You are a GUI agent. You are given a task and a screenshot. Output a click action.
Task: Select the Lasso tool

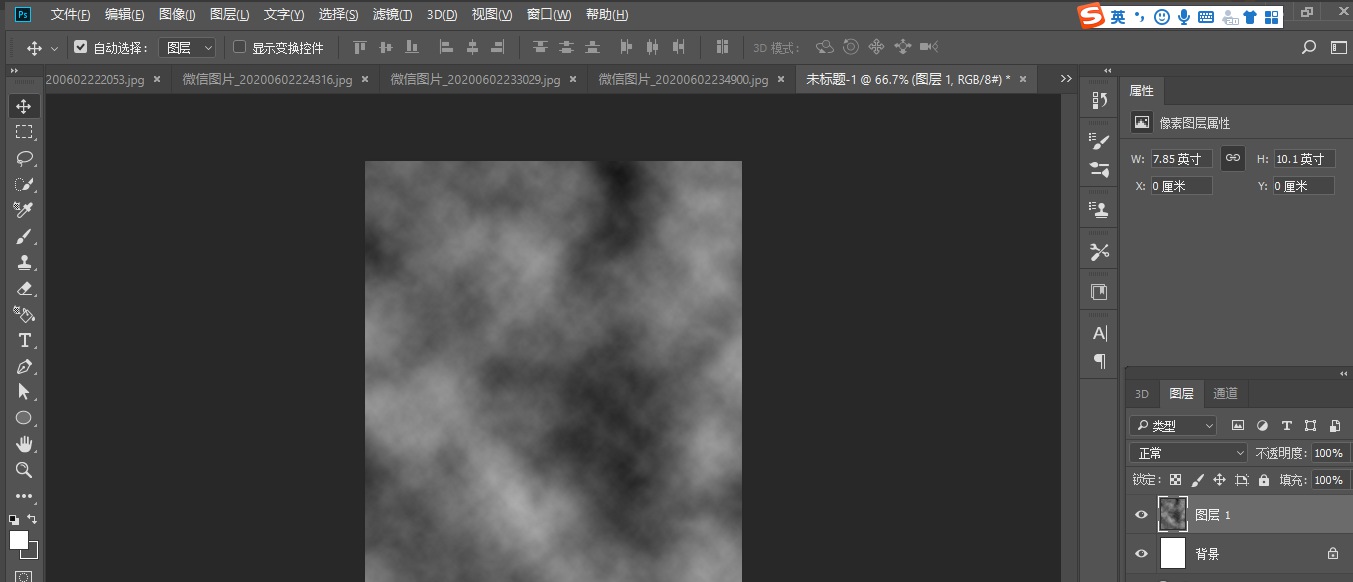(24, 158)
